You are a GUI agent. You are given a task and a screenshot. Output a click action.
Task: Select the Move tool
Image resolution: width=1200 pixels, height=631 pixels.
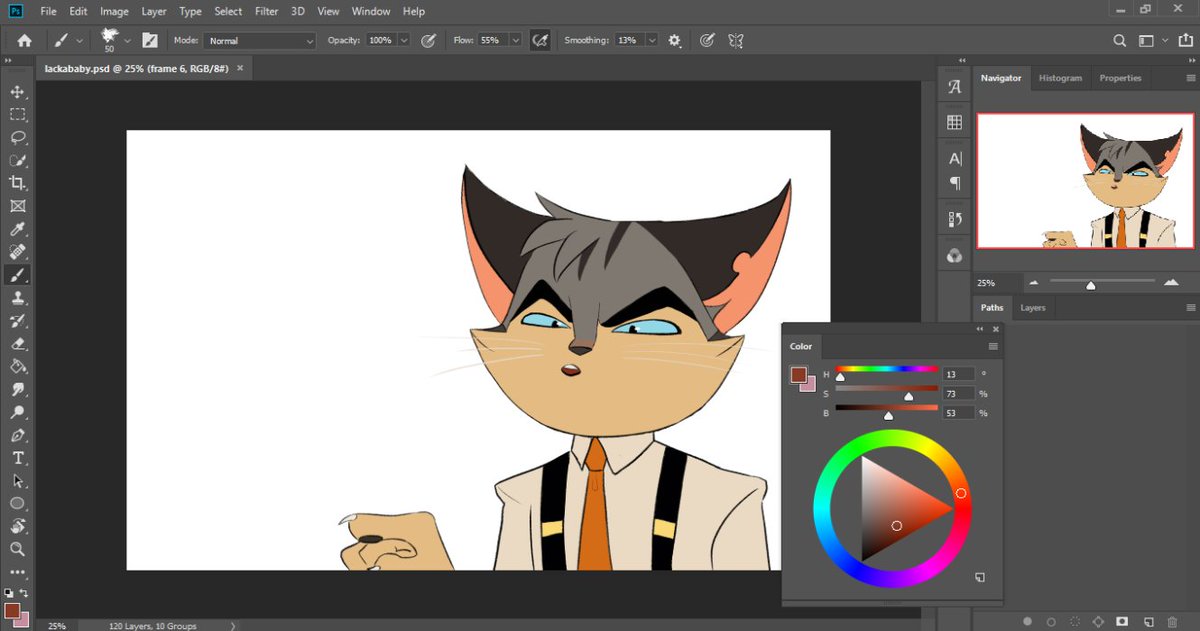point(17,91)
